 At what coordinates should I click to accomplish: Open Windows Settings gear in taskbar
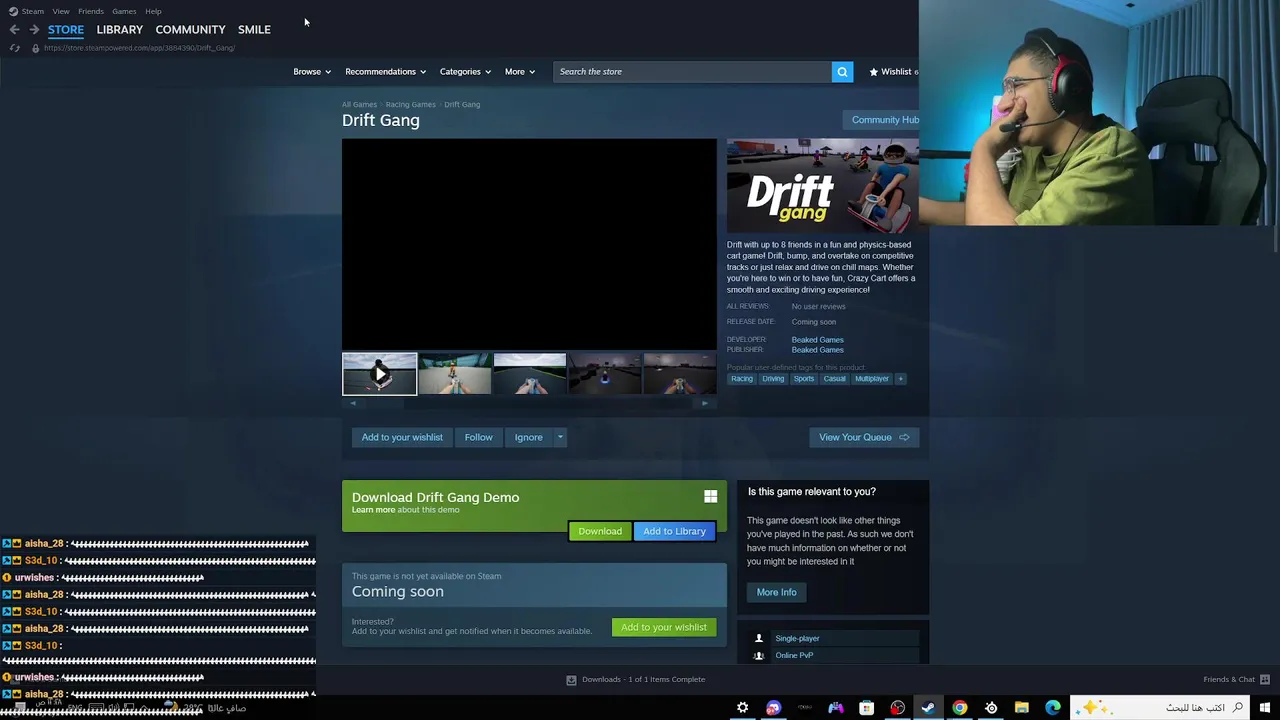point(742,708)
